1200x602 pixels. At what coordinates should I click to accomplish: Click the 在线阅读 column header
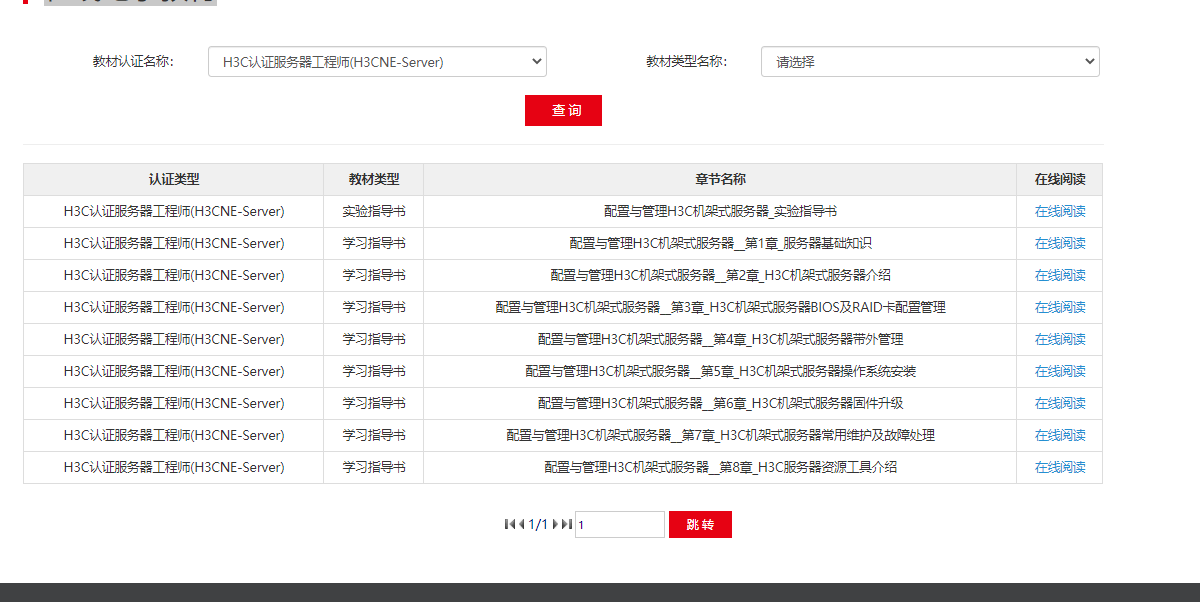click(1060, 179)
